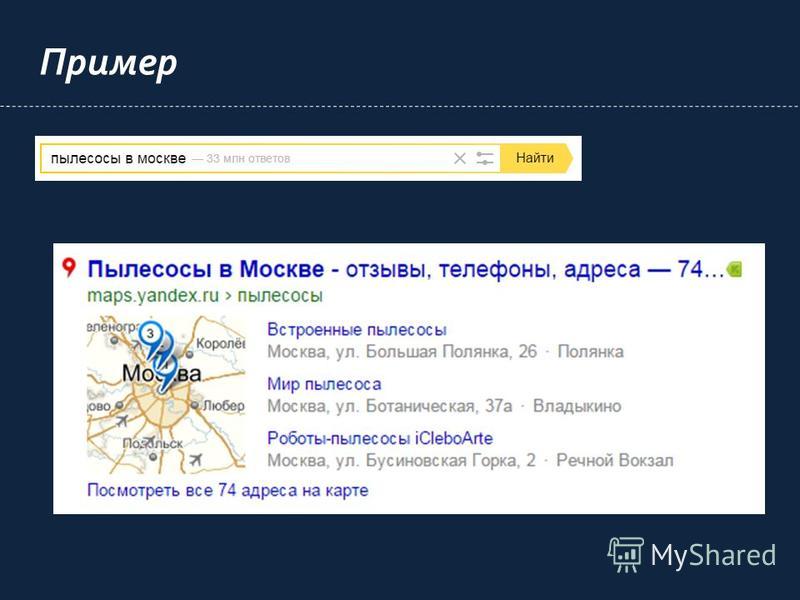The width and height of the screenshot is (800, 600).
Task: Open 'Пылесосы в Москве - отзывы, телефоны, адреса' result
Action: click(406, 269)
